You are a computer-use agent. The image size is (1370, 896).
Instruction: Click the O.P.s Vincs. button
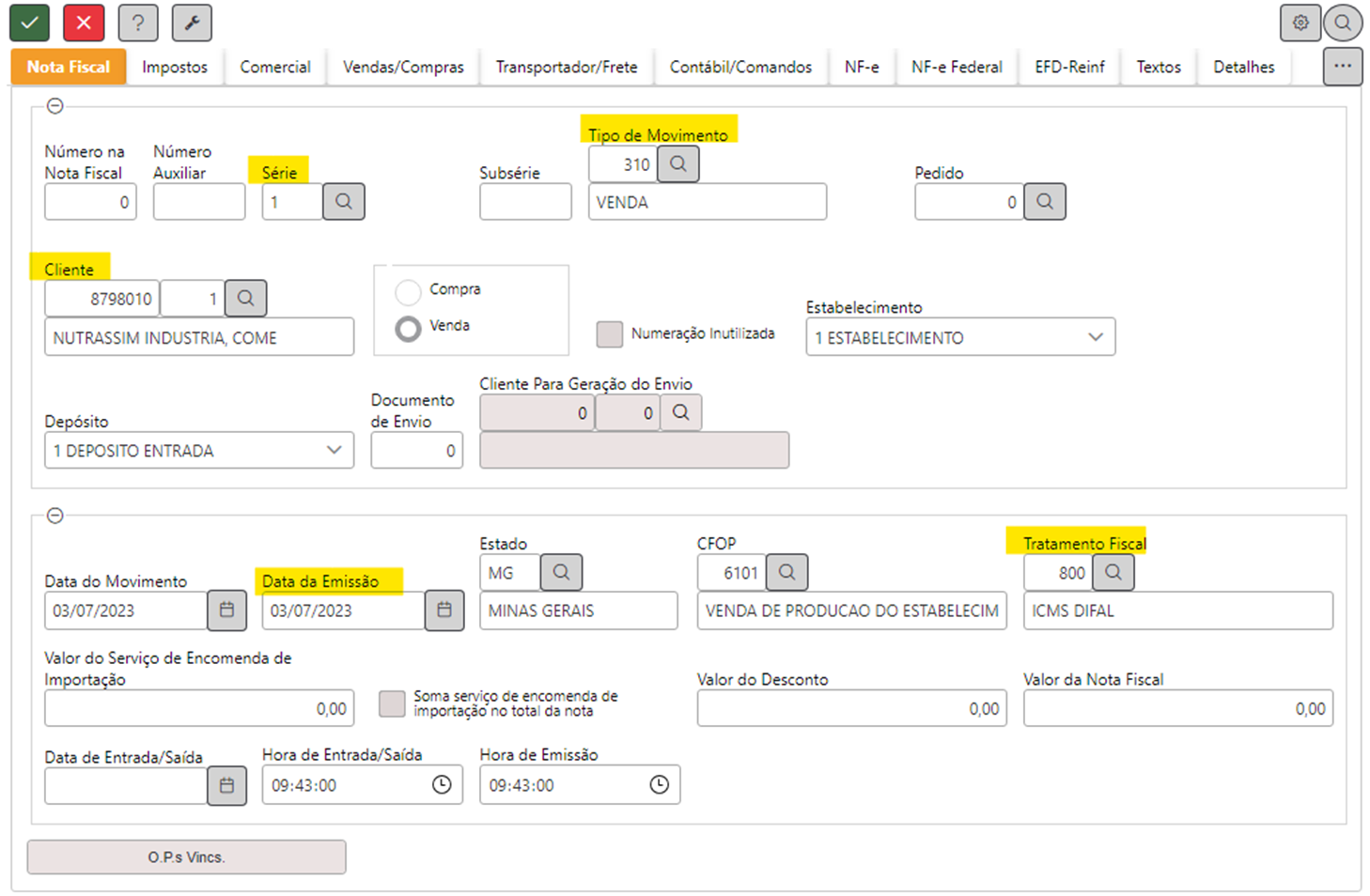tap(186, 857)
